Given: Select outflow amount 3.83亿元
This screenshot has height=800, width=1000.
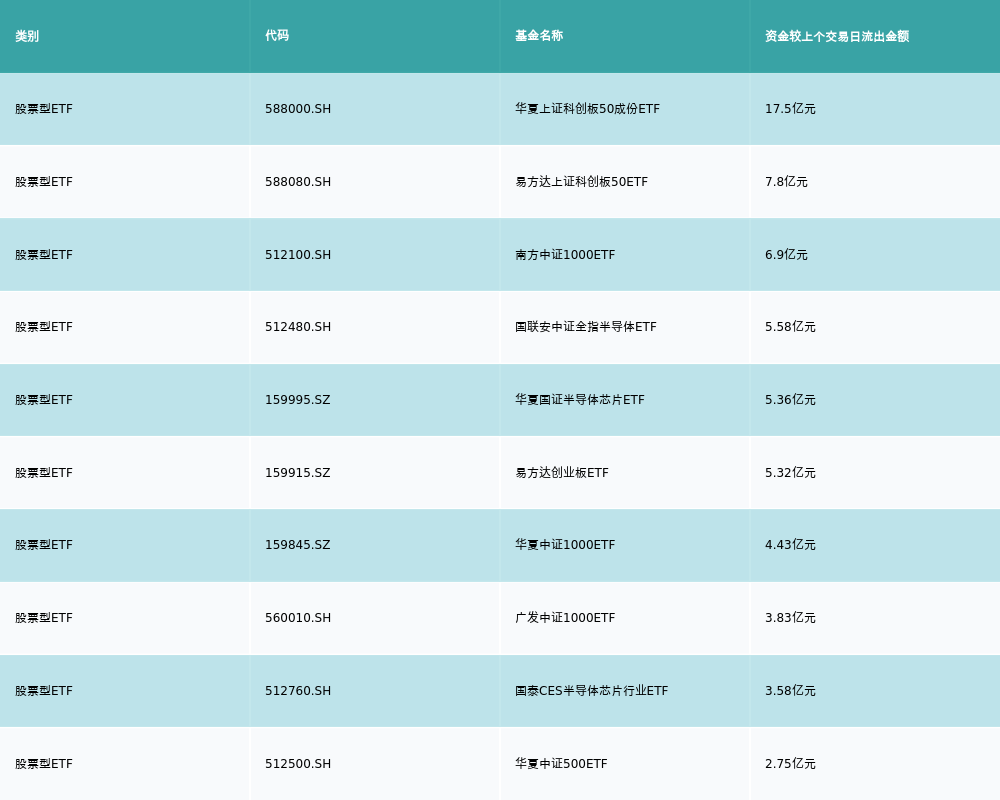Looking at the screenshot, I should [x=790, y=618].
